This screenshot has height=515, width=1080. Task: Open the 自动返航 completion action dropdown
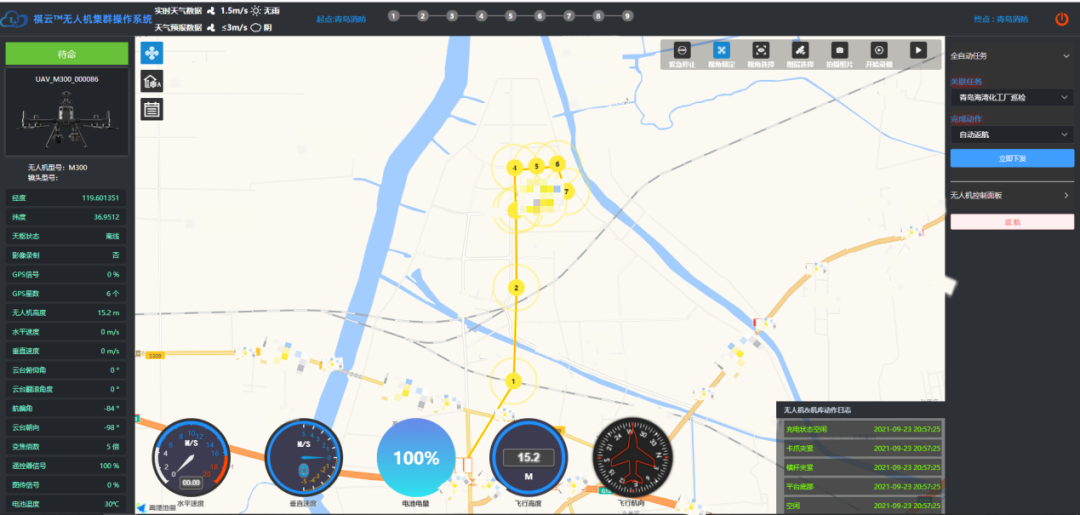1011,134
